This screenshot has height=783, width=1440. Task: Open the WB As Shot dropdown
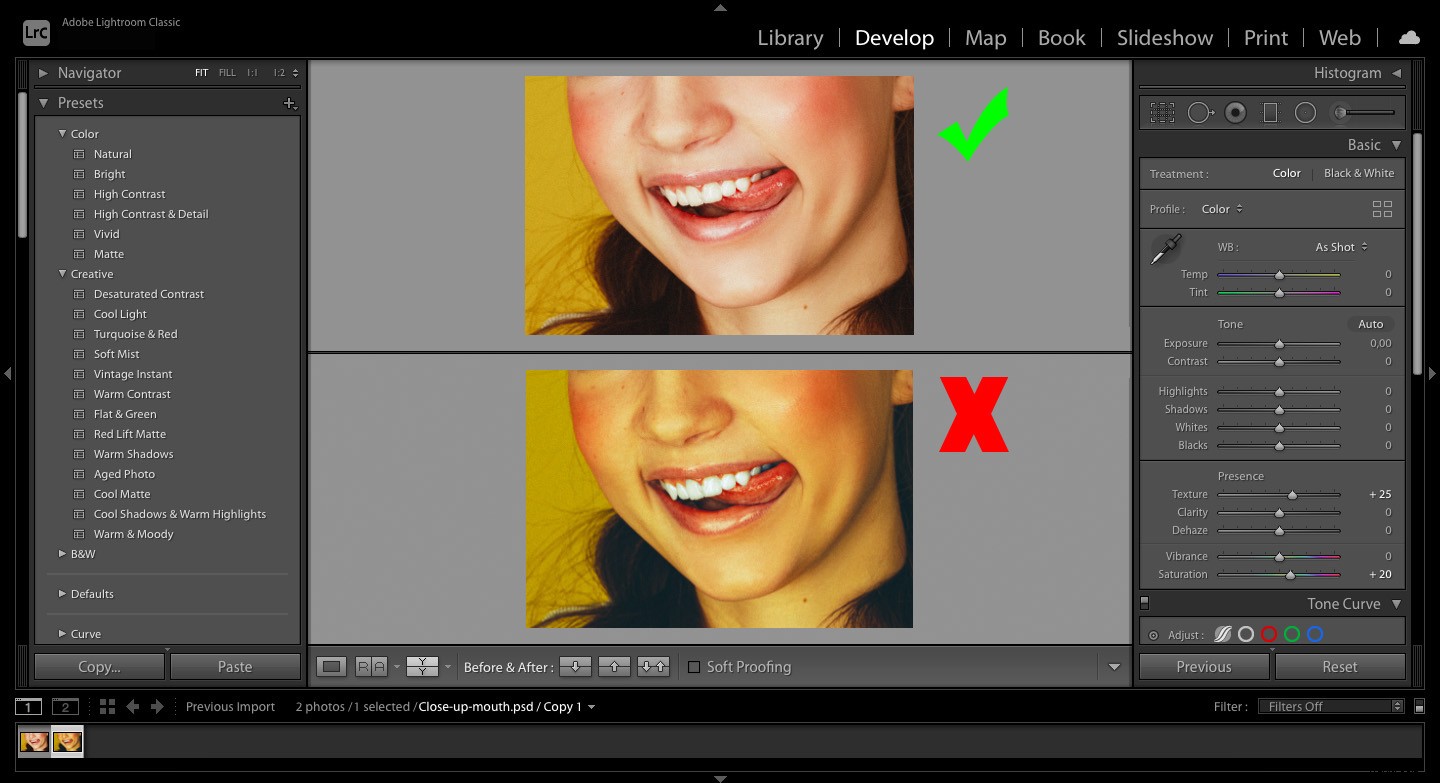(1338, 246)
